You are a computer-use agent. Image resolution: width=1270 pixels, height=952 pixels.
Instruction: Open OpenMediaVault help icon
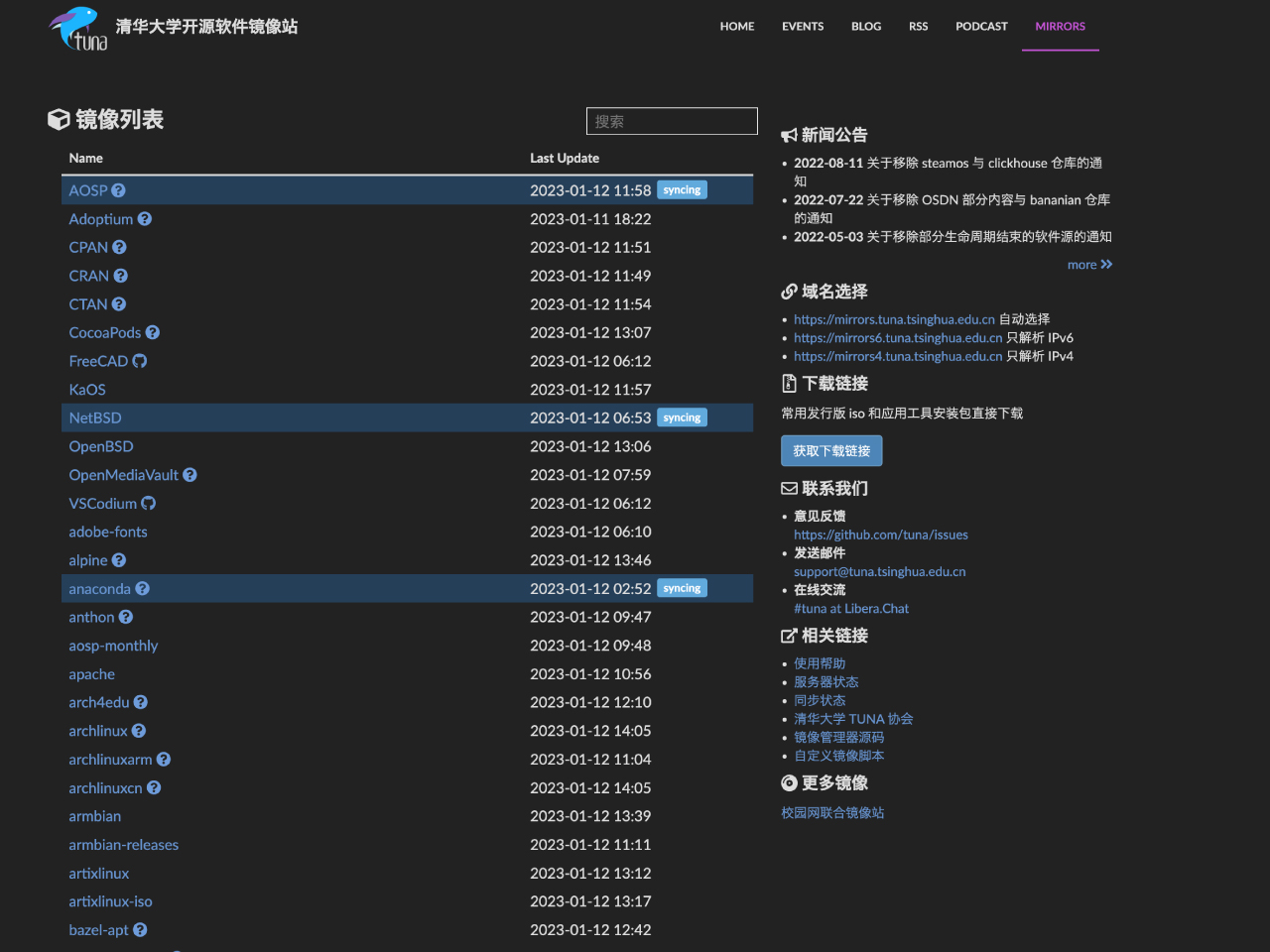(190, 475)
